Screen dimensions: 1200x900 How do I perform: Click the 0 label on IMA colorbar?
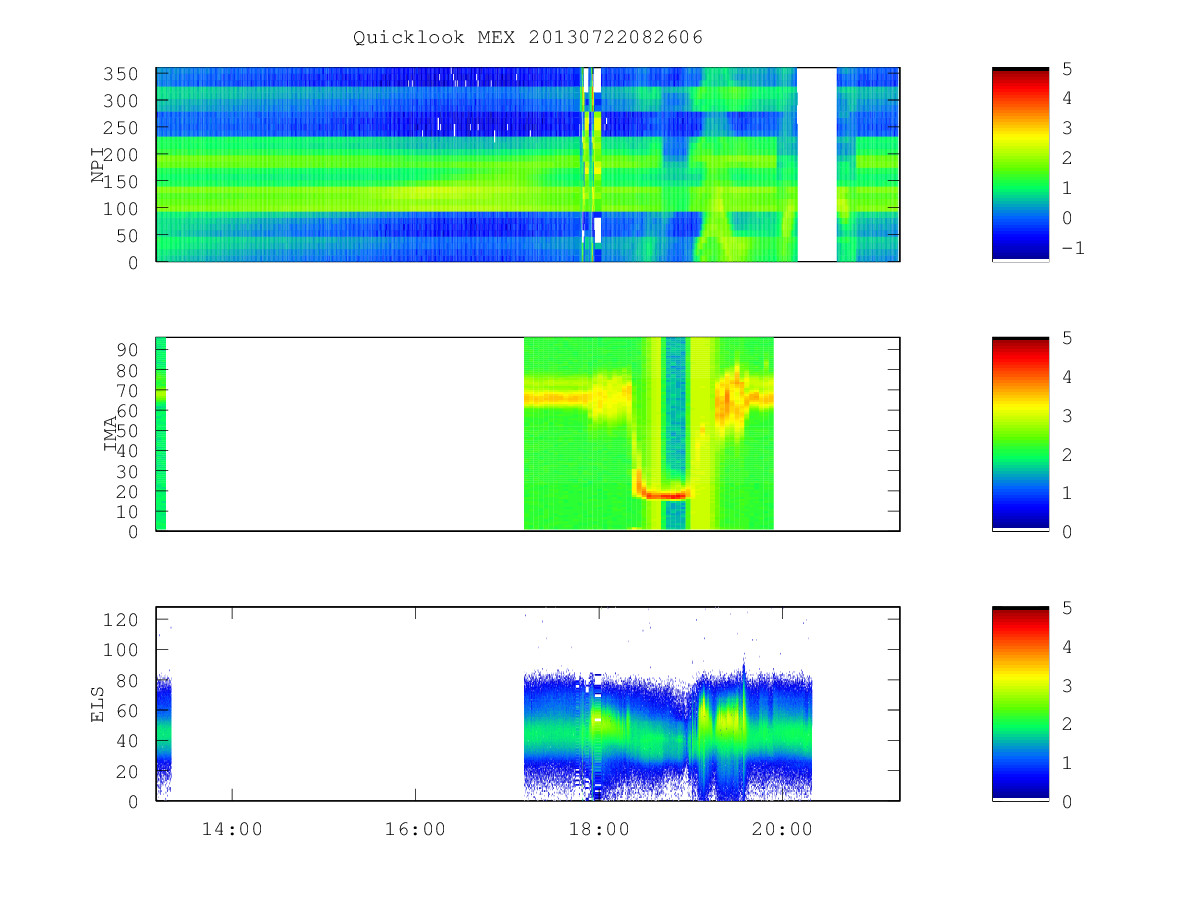click(1067, 531)
